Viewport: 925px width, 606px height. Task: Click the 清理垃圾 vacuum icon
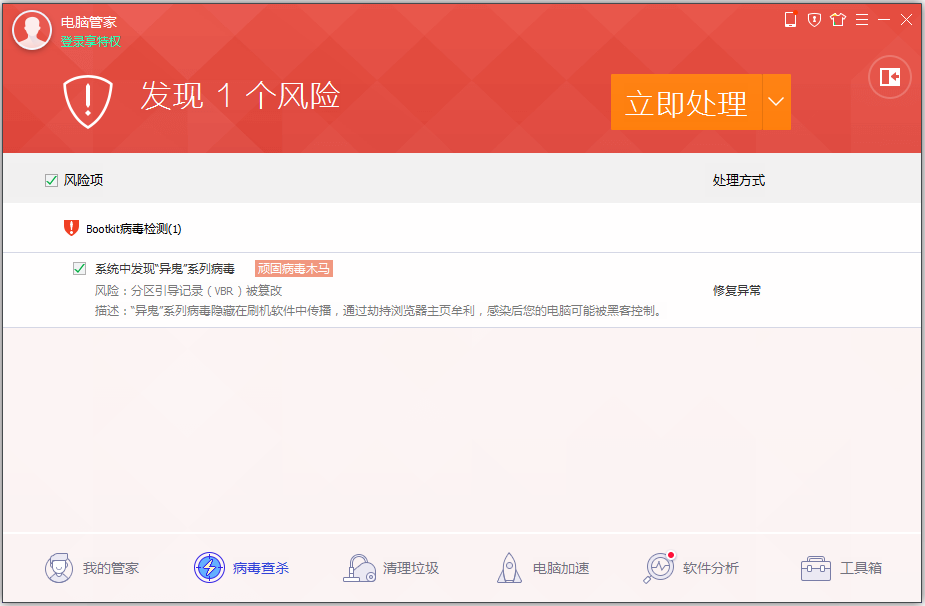(x=359, y=568)
